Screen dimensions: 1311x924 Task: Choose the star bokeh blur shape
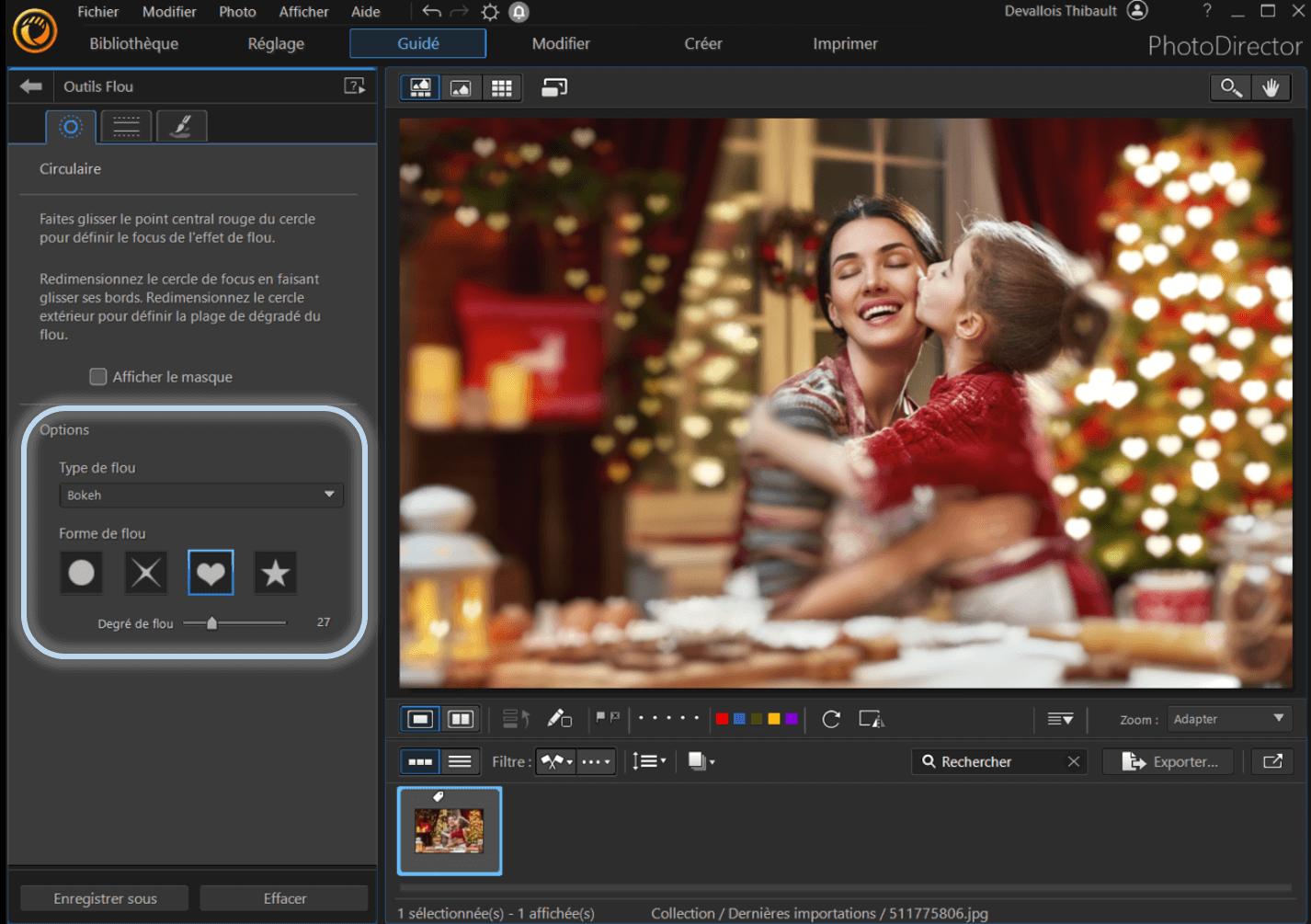click(275, 573)
